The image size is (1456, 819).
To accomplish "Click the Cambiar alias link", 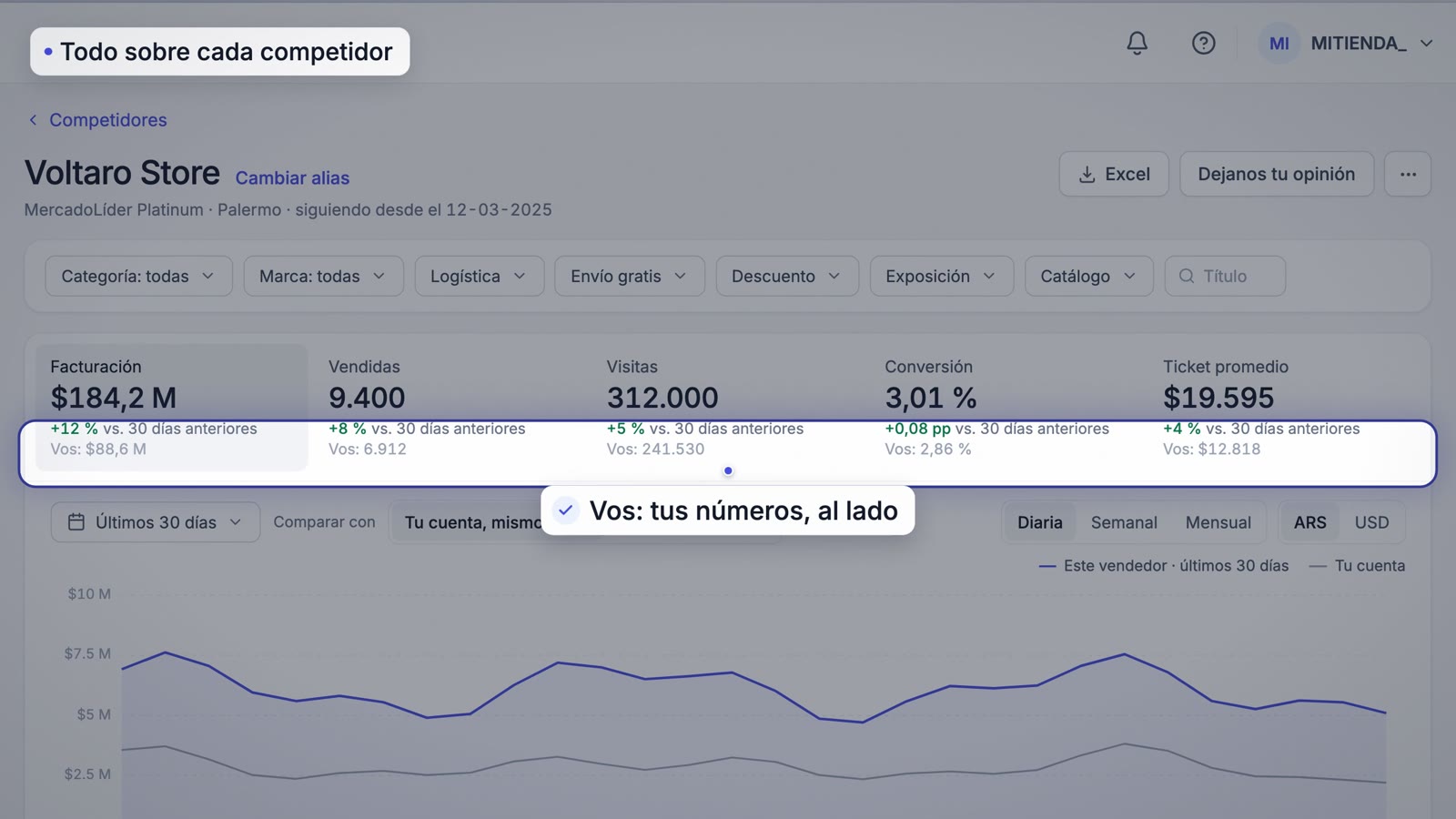I will click(292, 178).
